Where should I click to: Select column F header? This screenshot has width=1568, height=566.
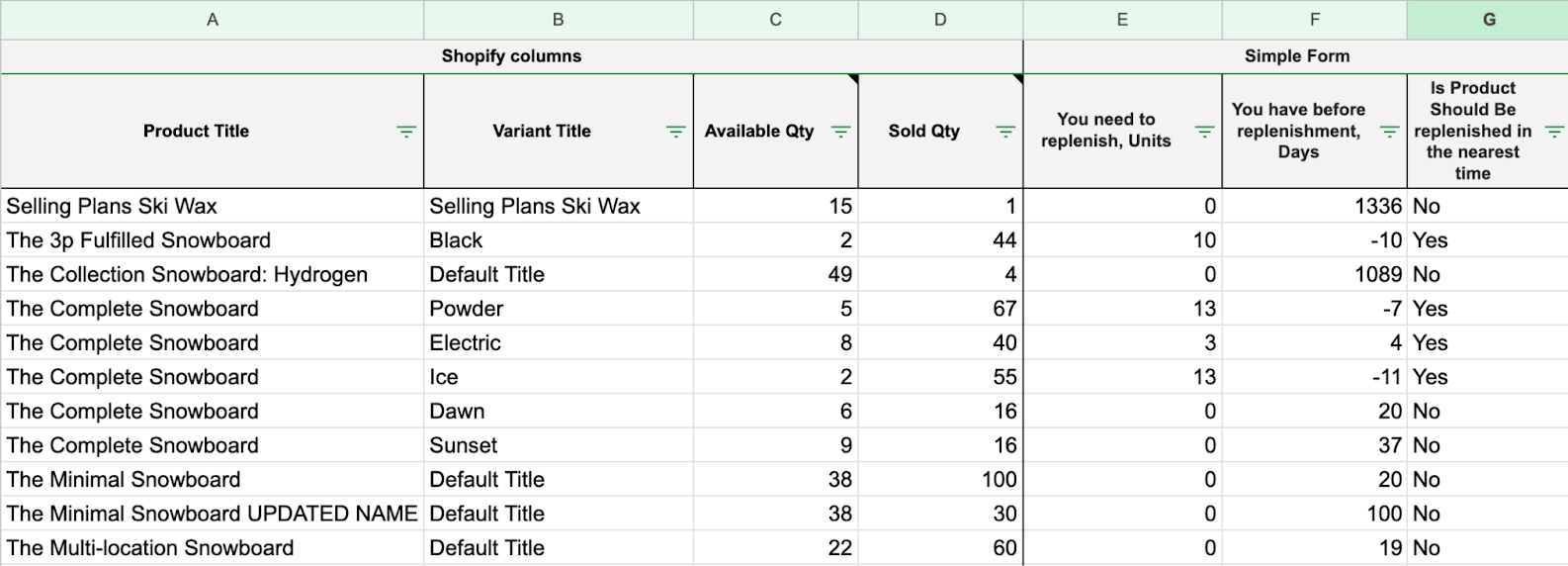[1314, 20]
